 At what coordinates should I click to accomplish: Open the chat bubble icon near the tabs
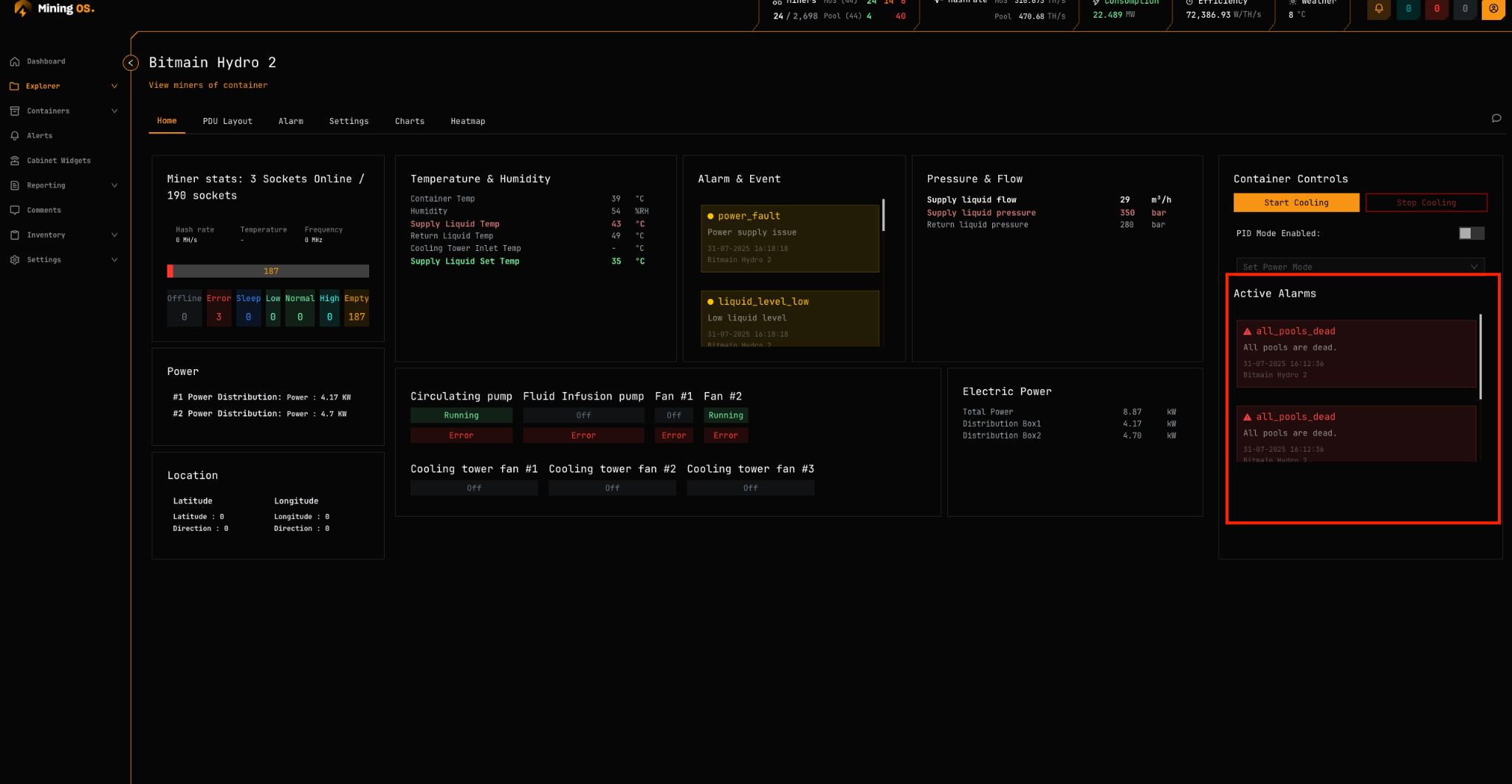point(1496,118)
